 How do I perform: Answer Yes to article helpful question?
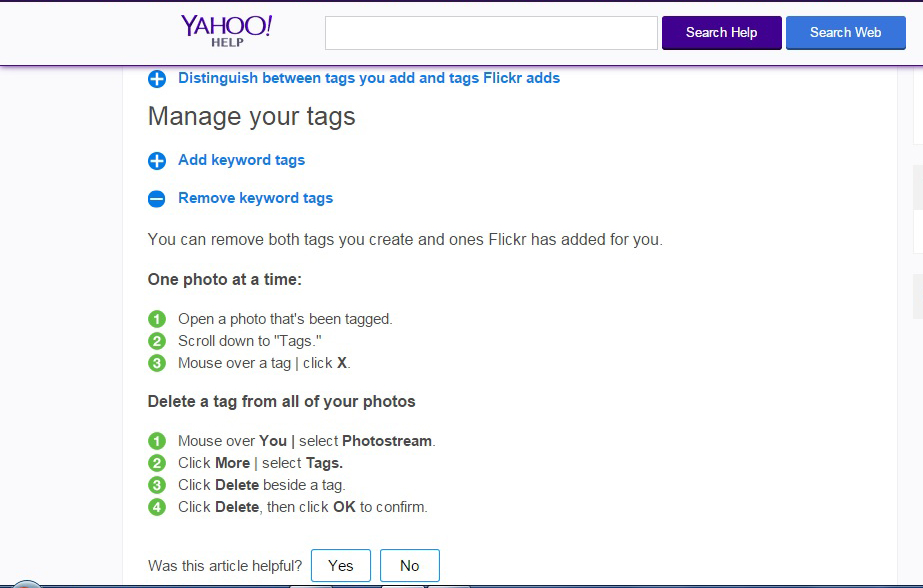(x=340, y=566)
